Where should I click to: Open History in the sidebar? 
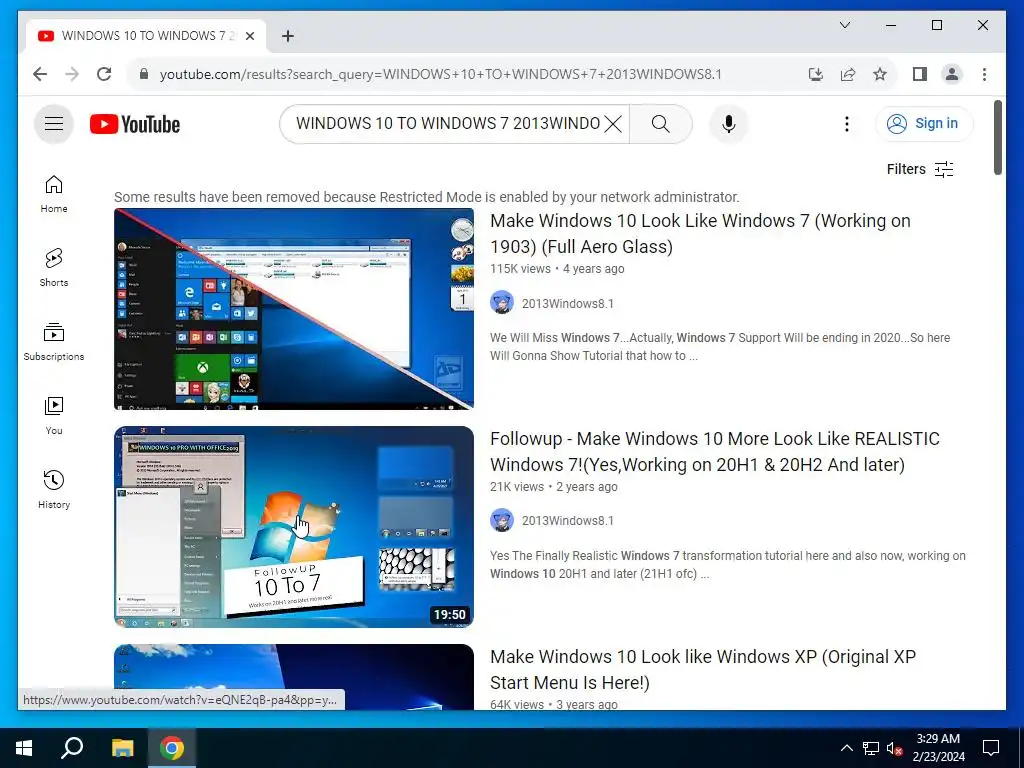click(54, 490)
